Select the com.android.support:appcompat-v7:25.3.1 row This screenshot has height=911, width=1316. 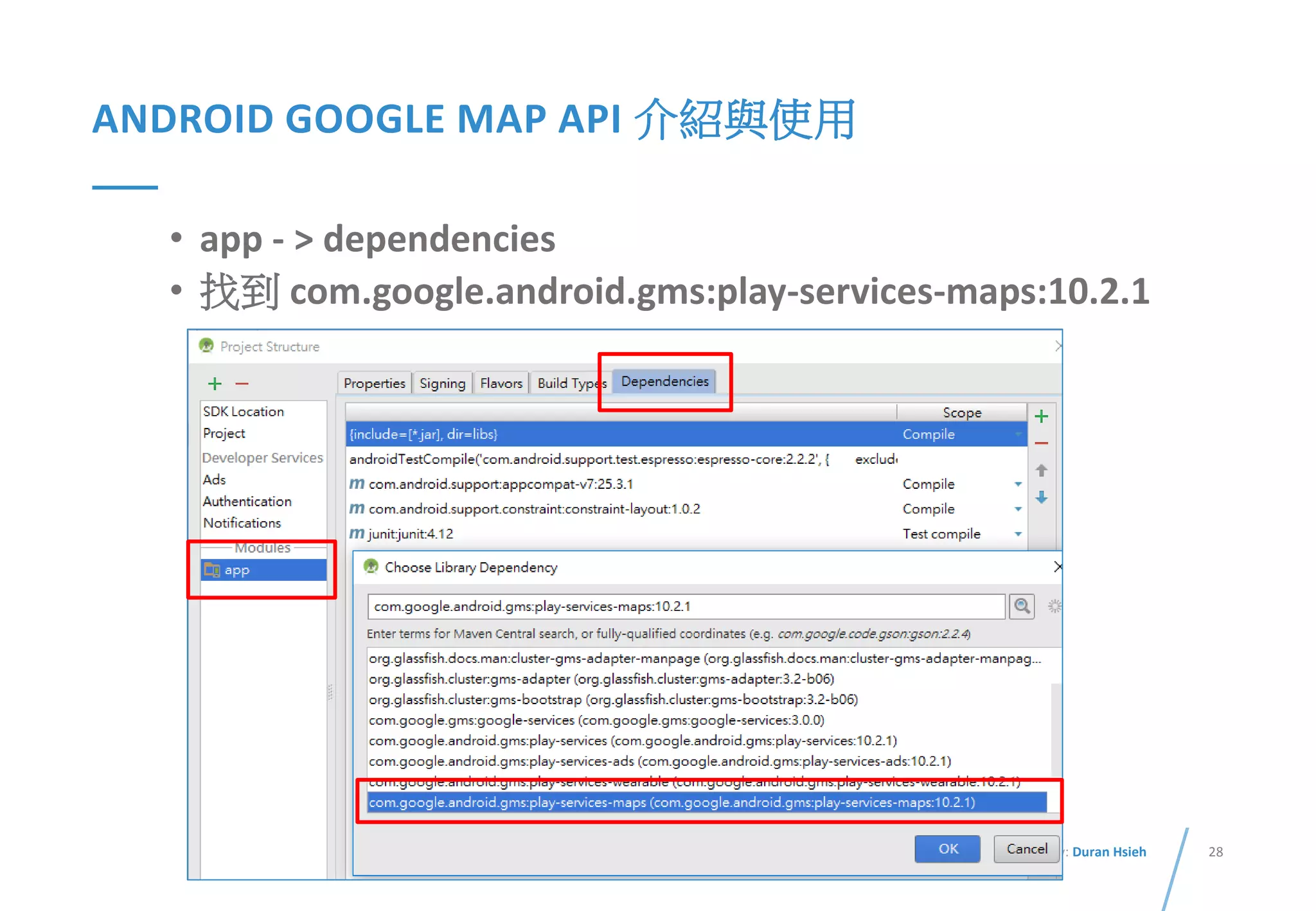(686, 484)
